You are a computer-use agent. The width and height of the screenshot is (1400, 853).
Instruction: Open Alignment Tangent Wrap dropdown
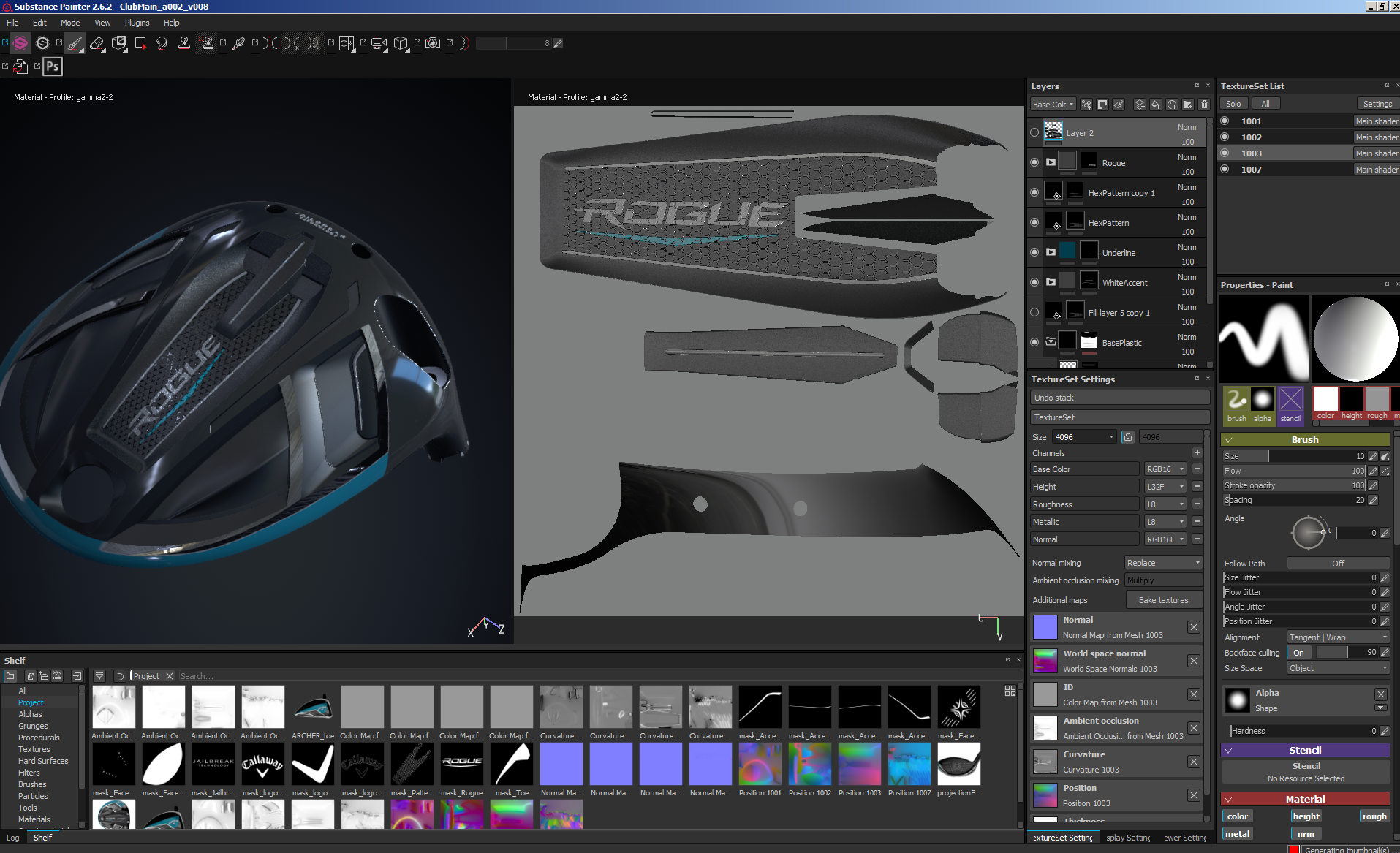(x=1338, y=637)
